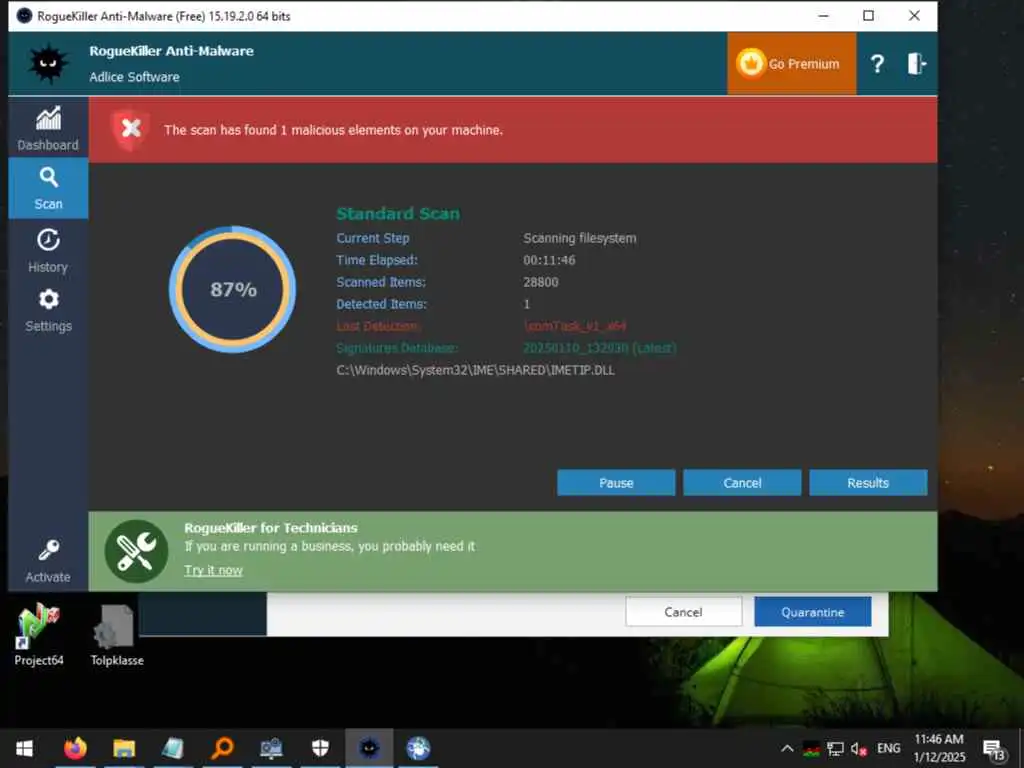
Task: Click the exit door icon in header
Action: pos(916,64)
